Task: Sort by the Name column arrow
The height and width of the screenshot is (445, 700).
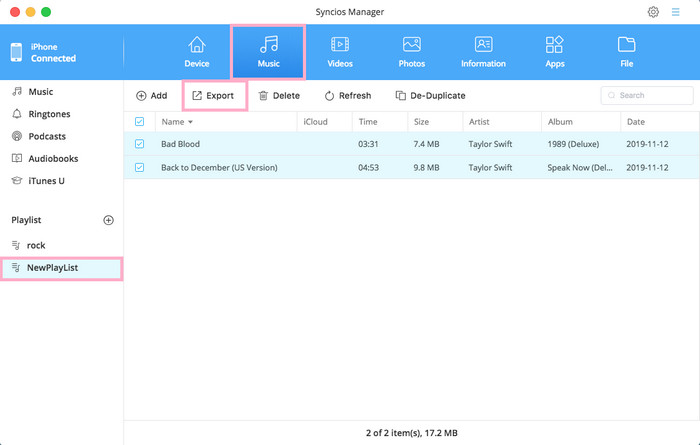Action: coord(191,122)
